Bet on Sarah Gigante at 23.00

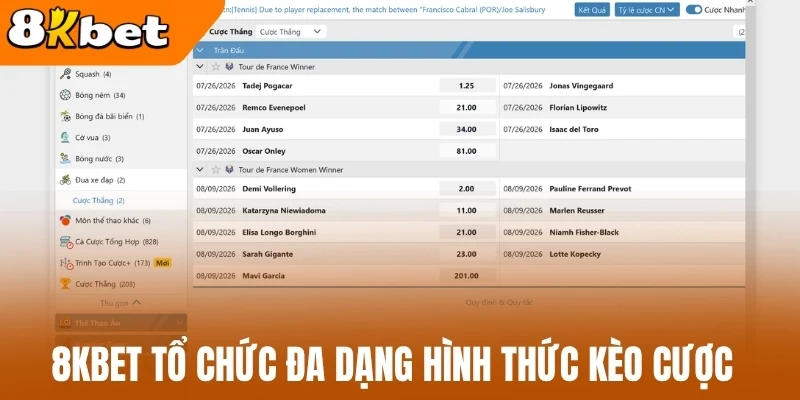[x=467, y=254]
